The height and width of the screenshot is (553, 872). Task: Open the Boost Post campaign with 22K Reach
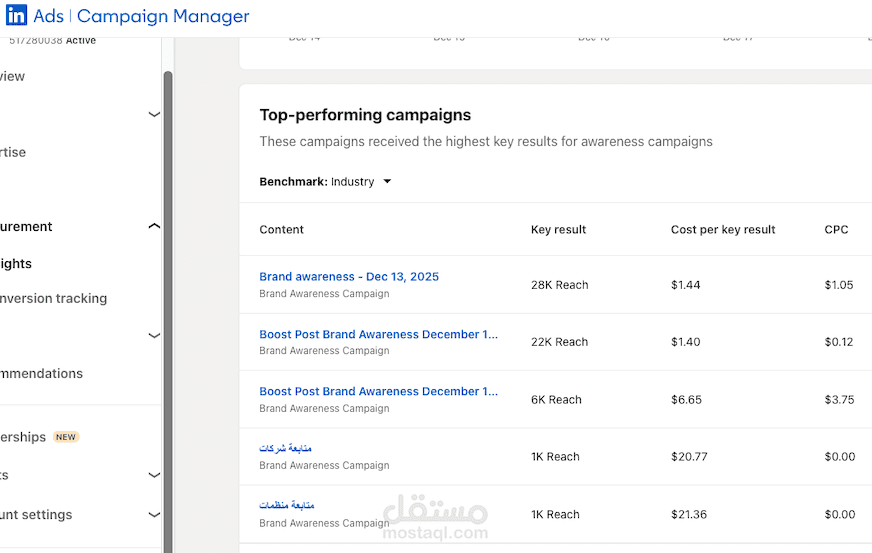point(378,334)
